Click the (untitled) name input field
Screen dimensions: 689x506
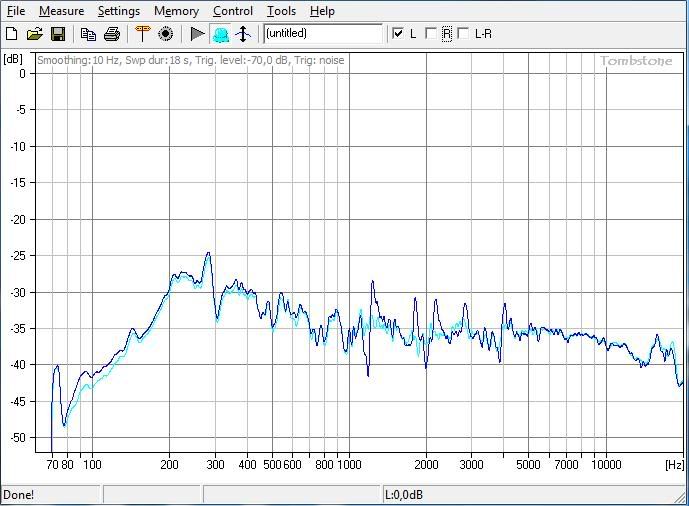322,34
